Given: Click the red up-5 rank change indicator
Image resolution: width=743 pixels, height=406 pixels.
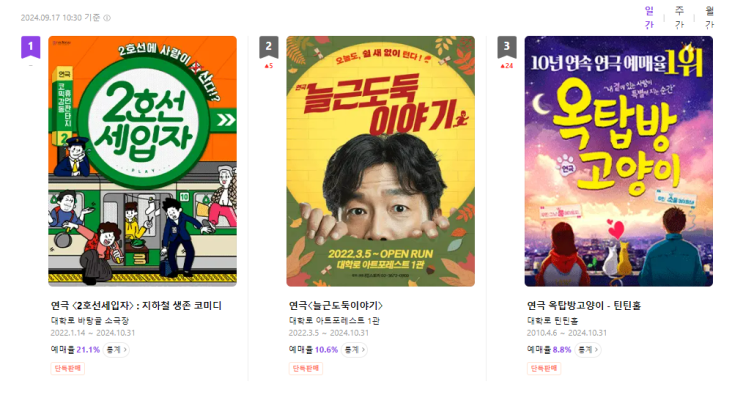Looking at the screenshot, I should 269,66.
